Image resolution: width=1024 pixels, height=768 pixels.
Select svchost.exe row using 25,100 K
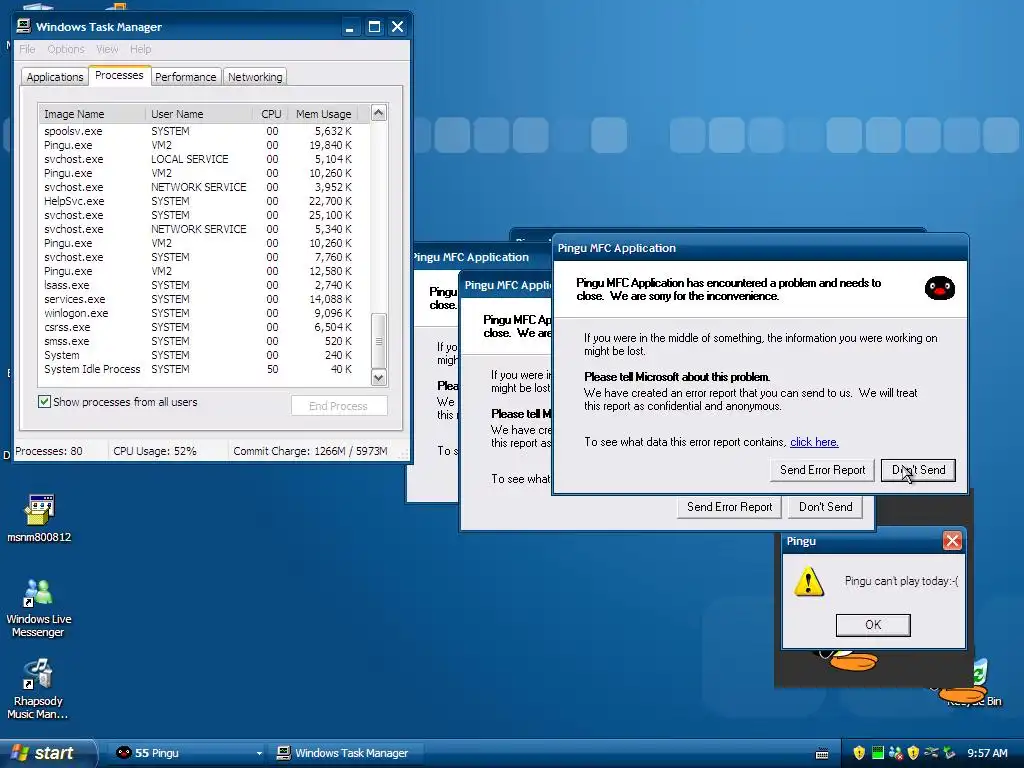204,215
